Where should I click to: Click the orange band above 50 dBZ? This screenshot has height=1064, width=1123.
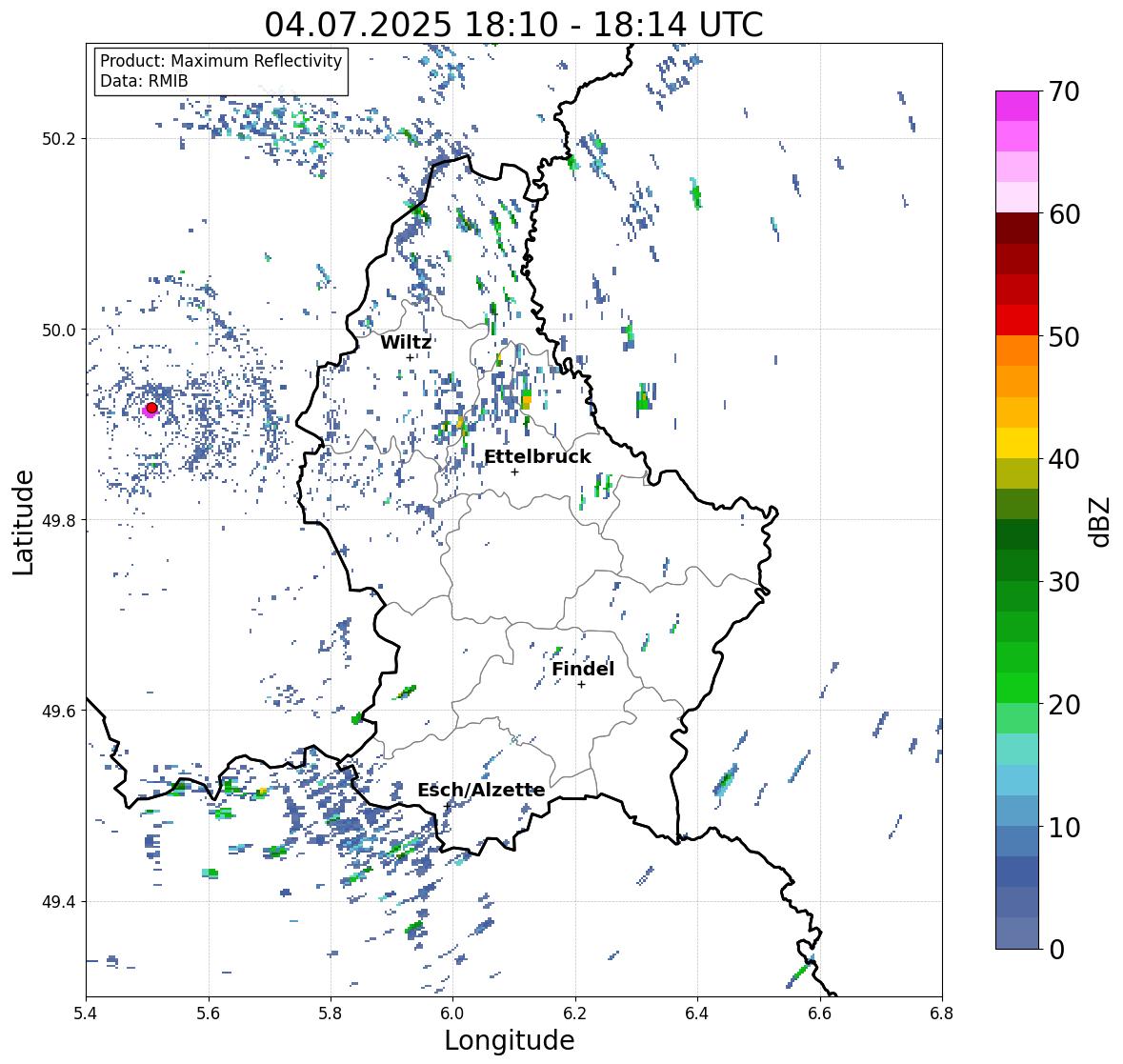pyautogui.click(x=1017, y=351)
